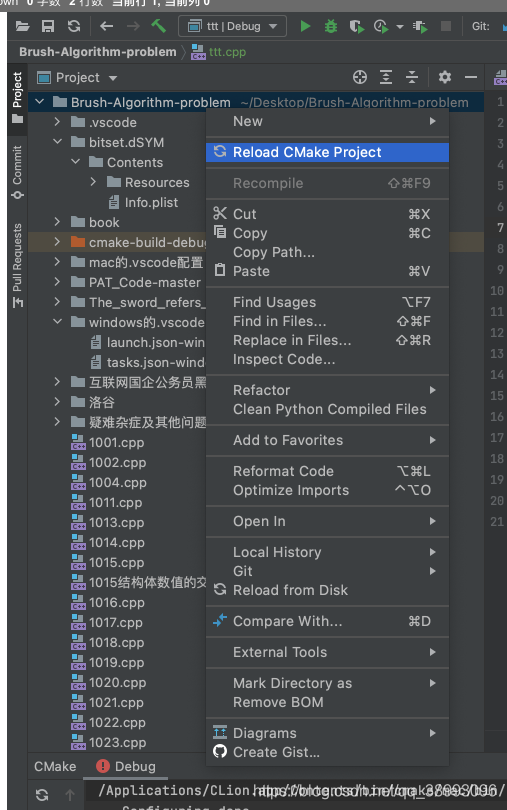Choose Find in Files...
Viewport: 507px width, 810px height.
pos(327,321)
